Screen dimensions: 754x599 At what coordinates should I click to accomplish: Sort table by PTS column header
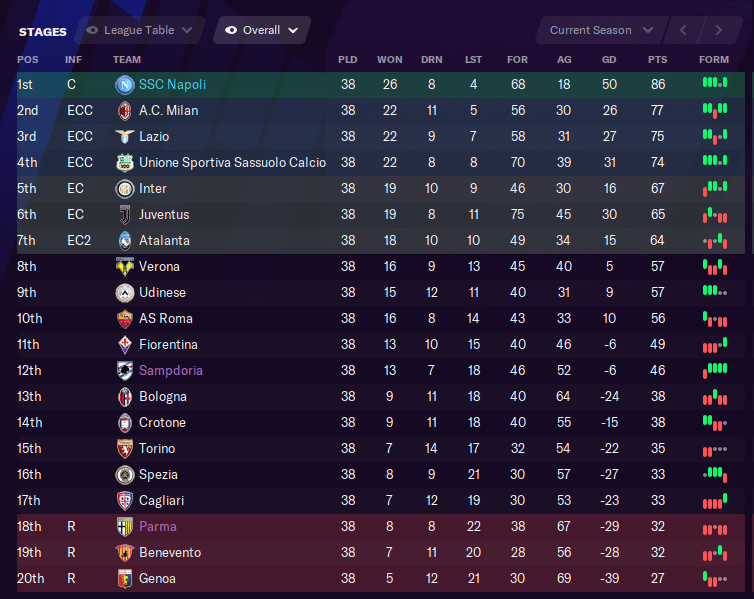click(657, 60)
